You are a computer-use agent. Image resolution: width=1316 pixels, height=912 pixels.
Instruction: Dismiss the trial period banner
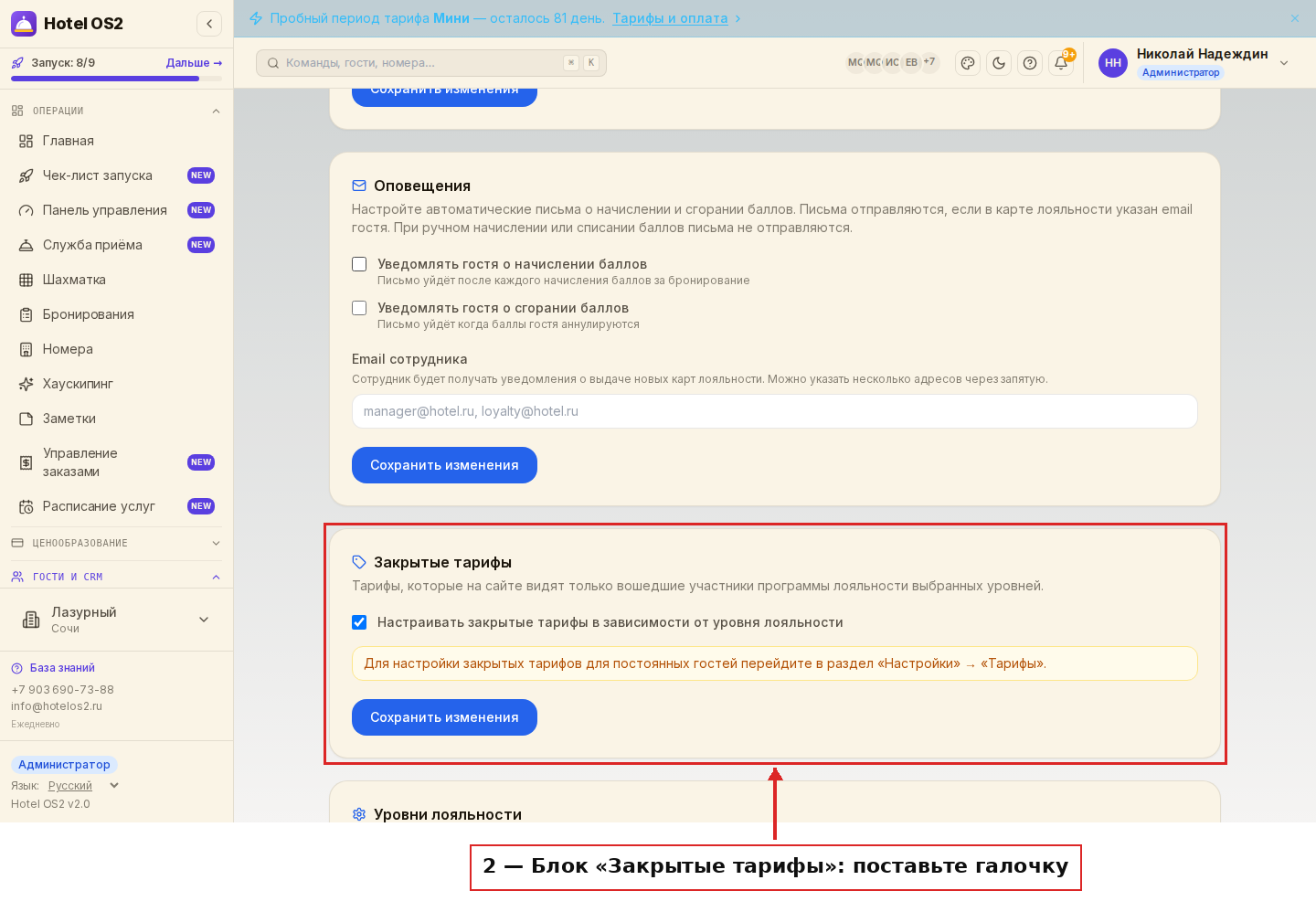(1295, 18)
